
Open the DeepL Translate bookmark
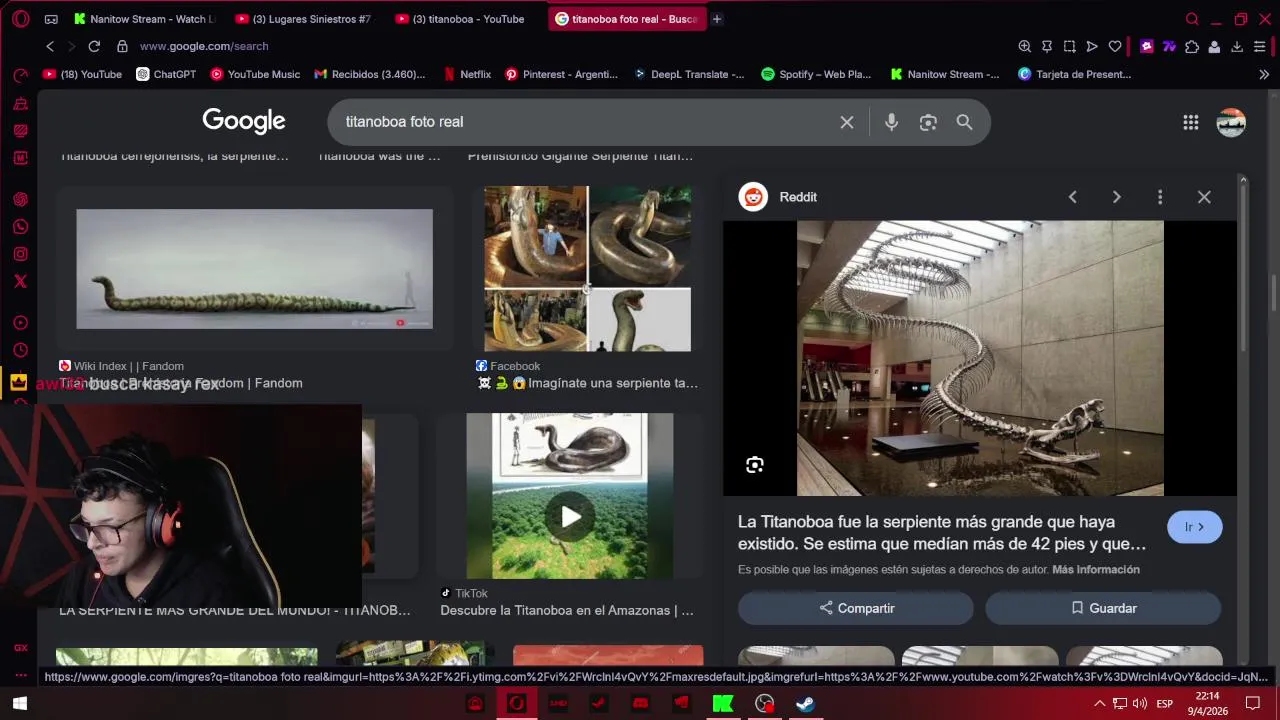coord(689,74)
